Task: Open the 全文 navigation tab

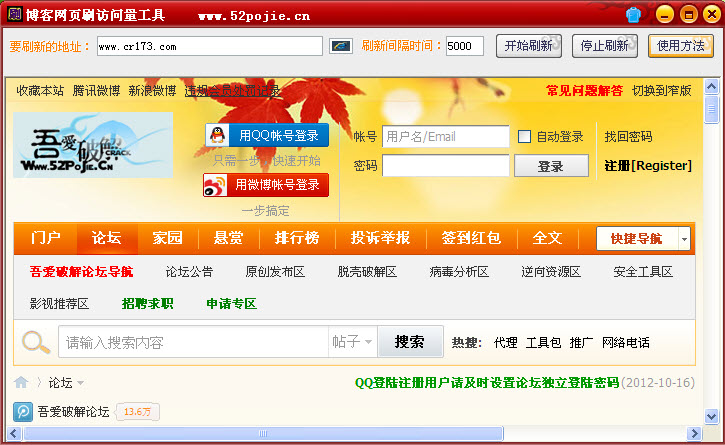Action: 547,238
